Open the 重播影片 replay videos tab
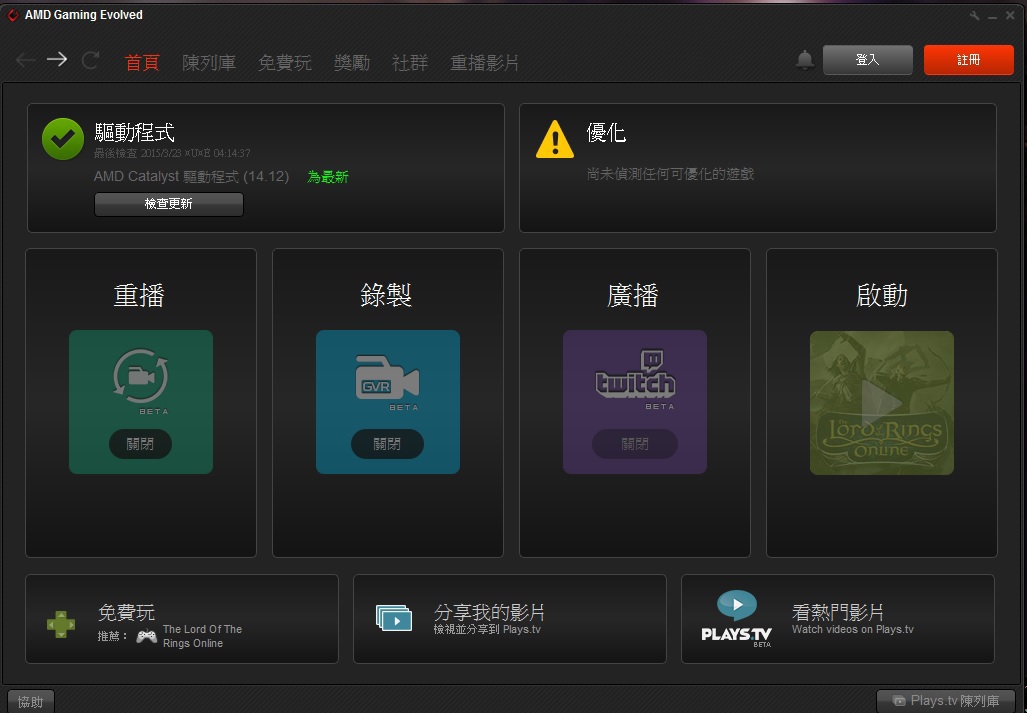The width and height of the screenshot is (1027, 713). 485,62
